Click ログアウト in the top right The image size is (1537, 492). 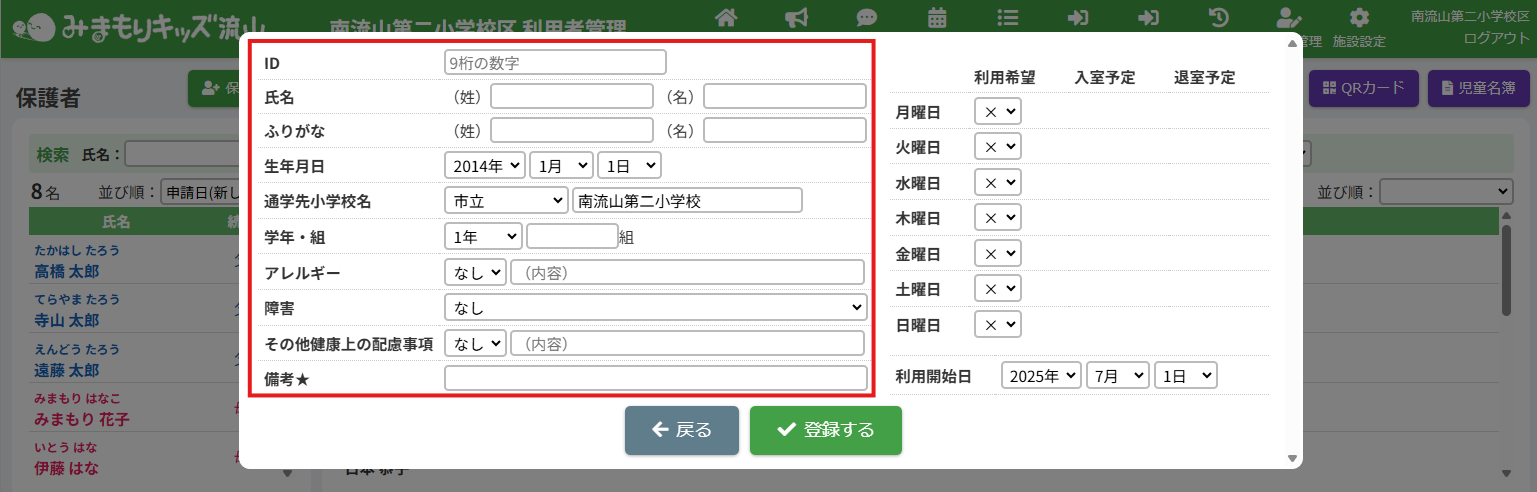point(1496,38)
